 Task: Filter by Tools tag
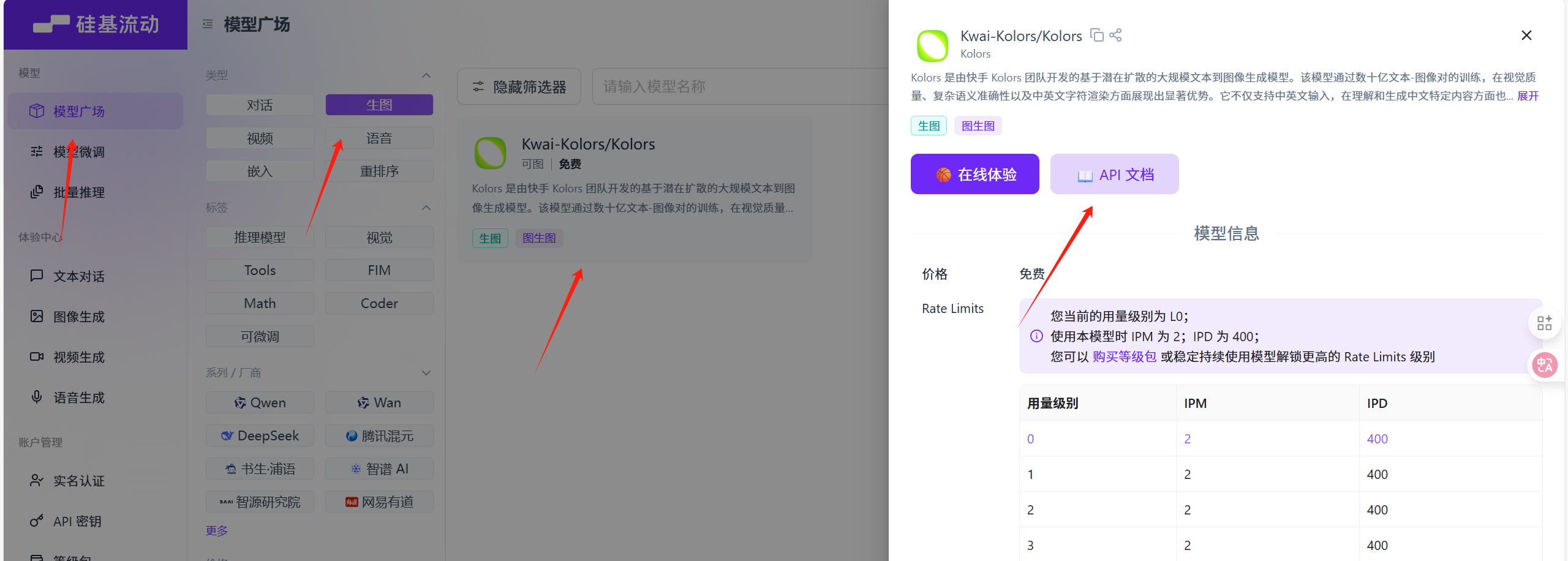tap(260, 270)
